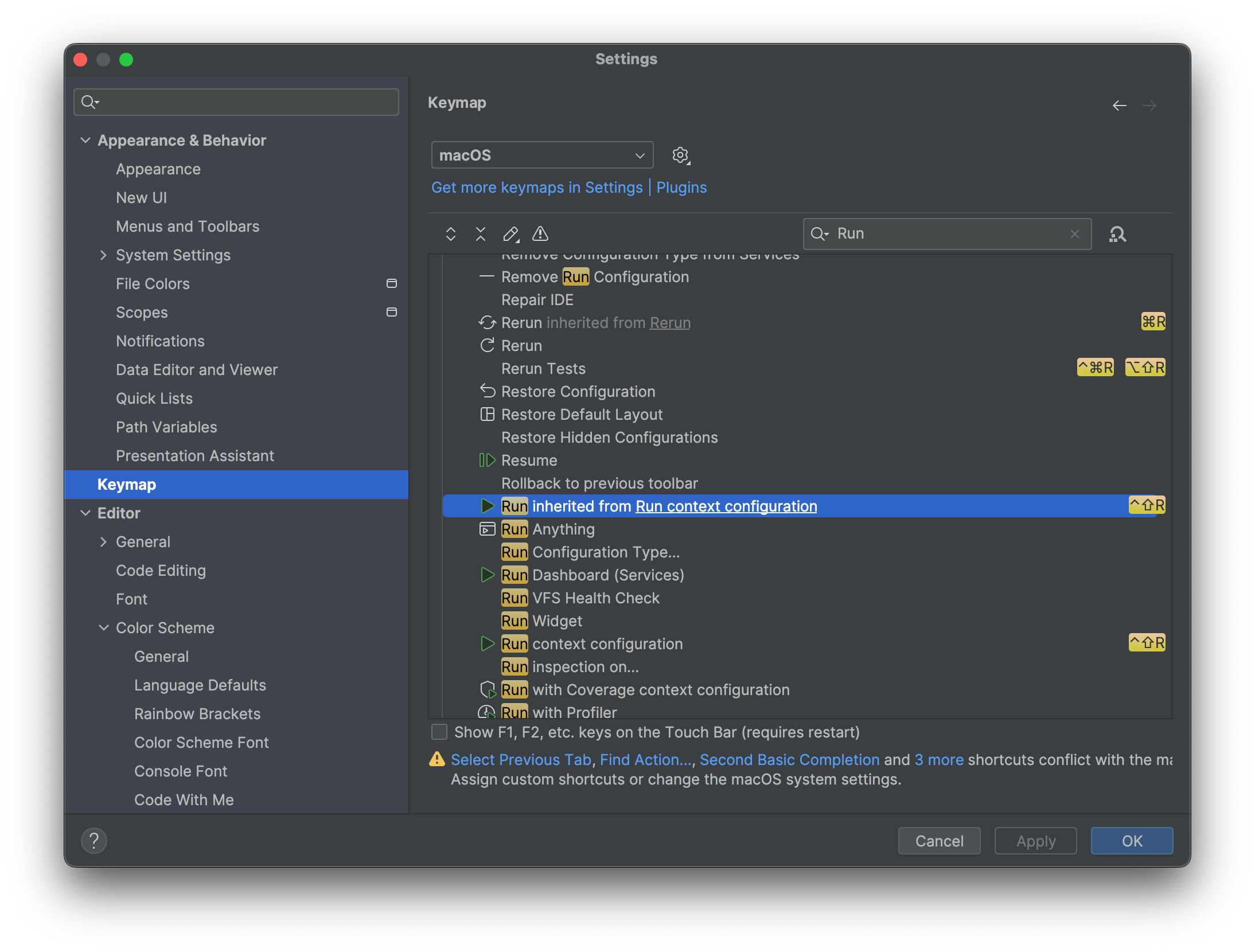Click the Run with Coverage shield icon
The height and width of the screenshot is (952, 1255).
pyautogui.click(x=488, y=690)
